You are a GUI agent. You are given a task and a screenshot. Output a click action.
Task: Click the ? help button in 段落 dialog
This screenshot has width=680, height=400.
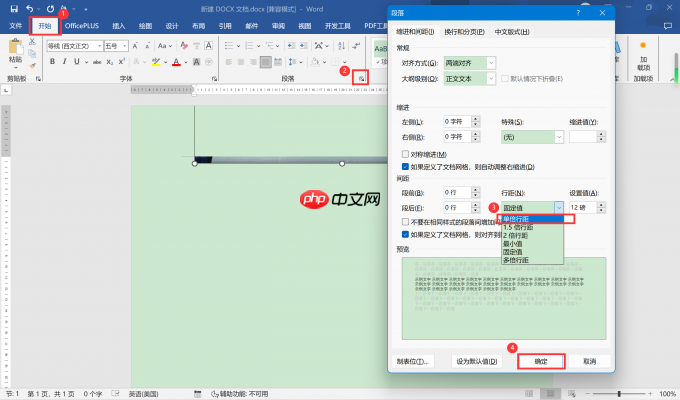point(578,13)
